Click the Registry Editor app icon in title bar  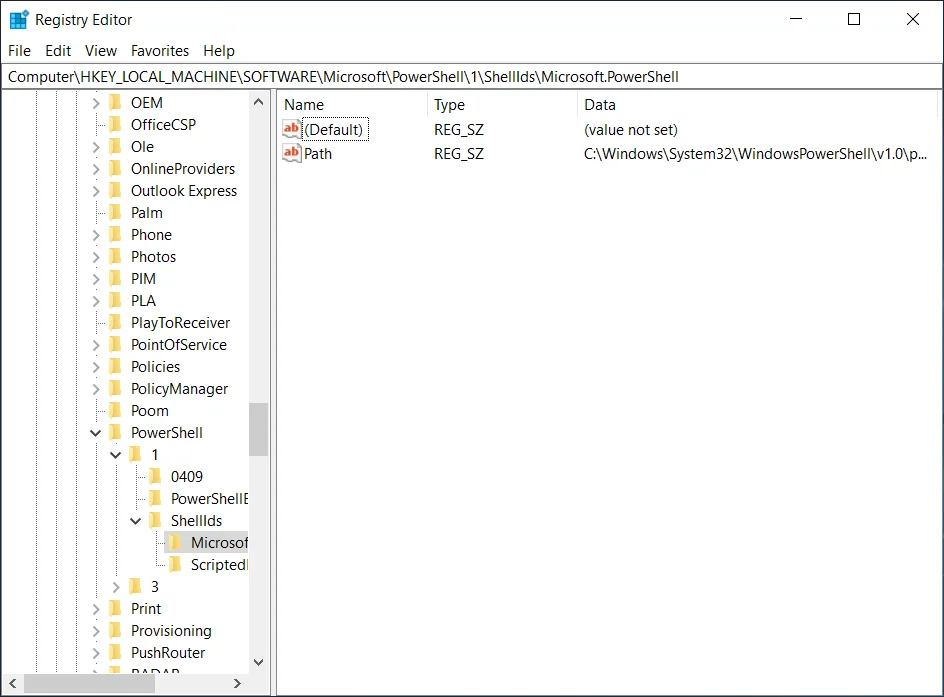point(19,20)
